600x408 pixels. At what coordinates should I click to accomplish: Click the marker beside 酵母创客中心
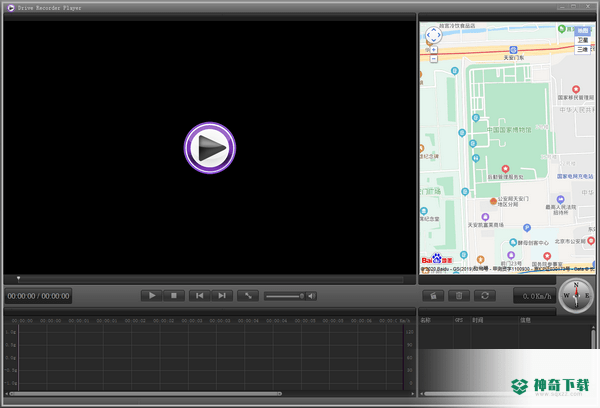pyautogui.click(x=513, y=242)
